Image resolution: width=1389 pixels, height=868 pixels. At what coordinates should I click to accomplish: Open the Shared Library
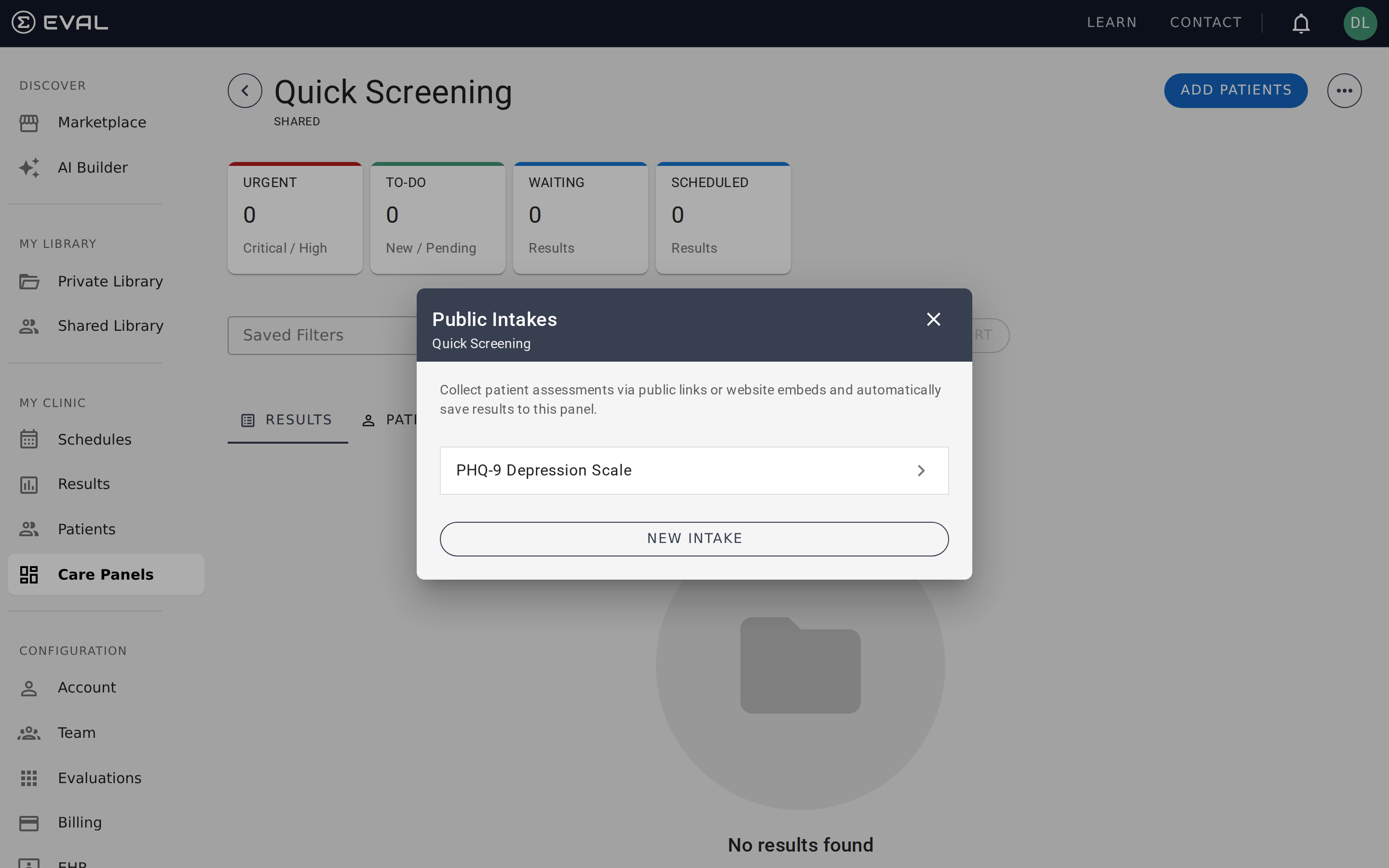pyautogui.click(x=109, y=325)
